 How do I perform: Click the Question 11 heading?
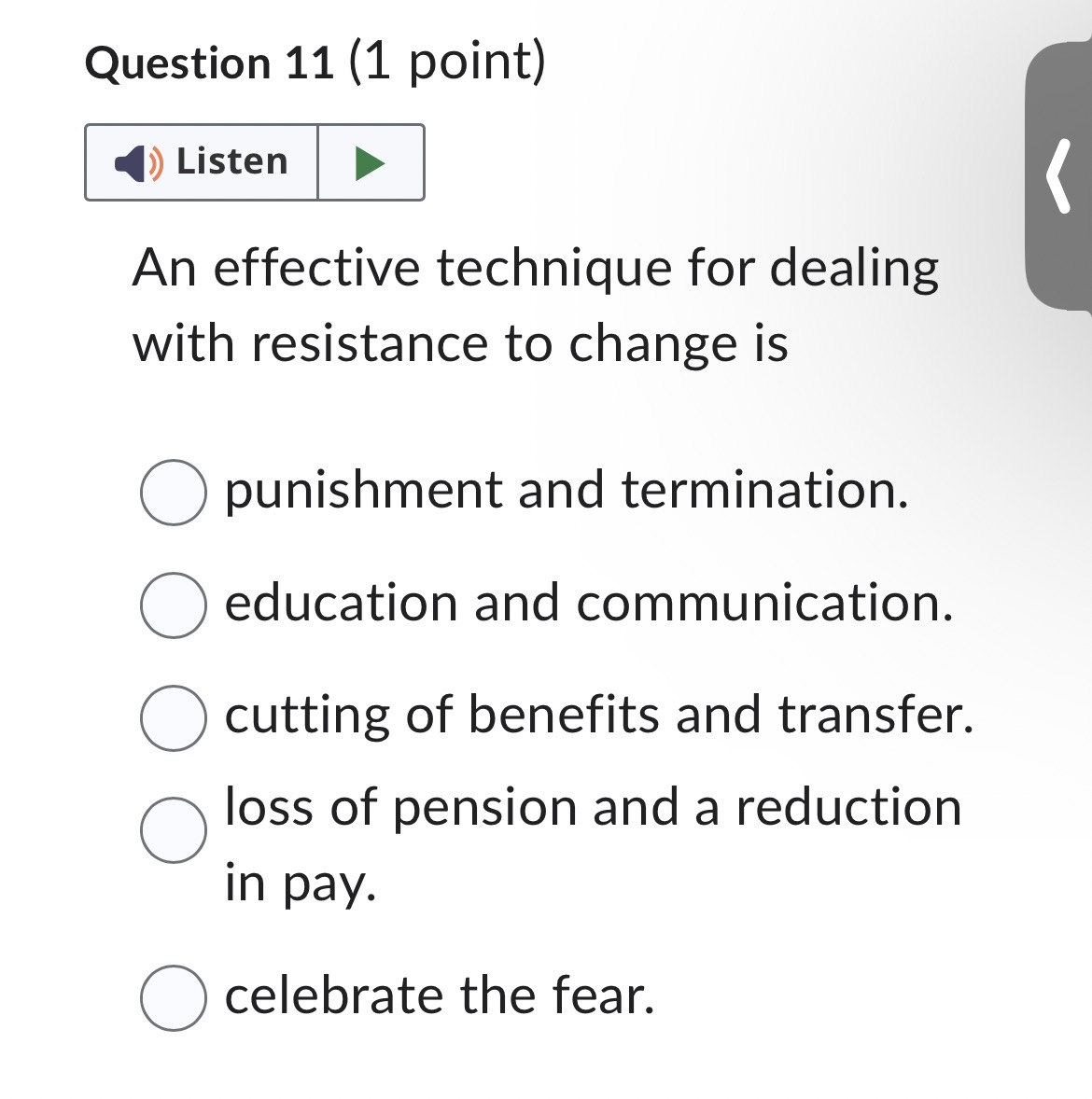[x=315, y=63]
